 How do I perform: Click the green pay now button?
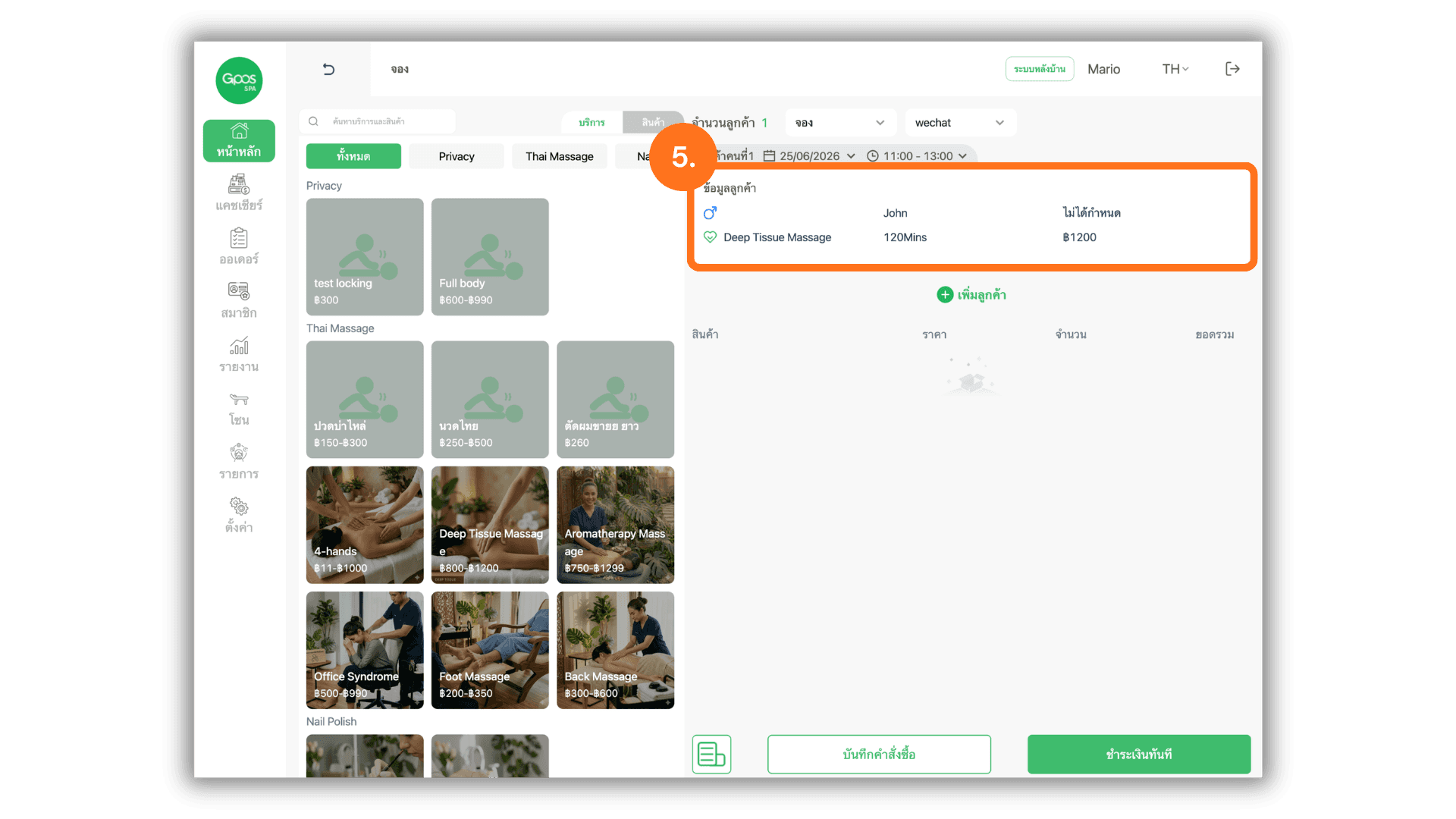(1138, 755)
